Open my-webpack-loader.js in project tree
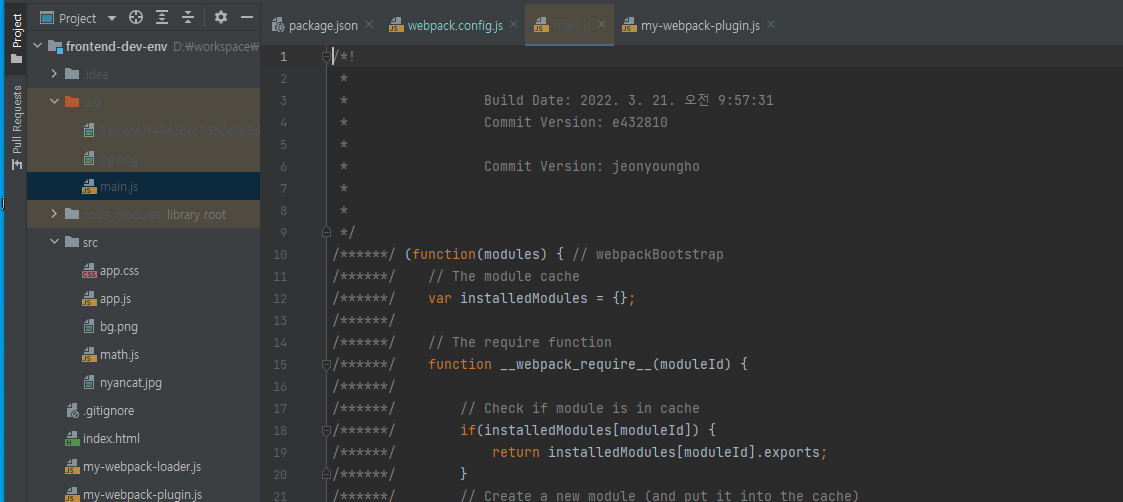The height and width of the screenshot is (502, 1123). [x=142, y=467]
